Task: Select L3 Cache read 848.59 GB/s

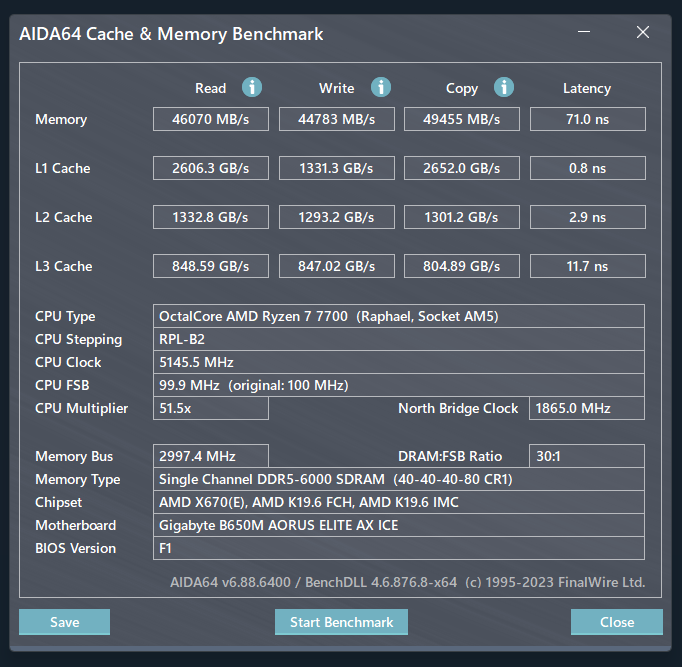Action: click(211, 266)
